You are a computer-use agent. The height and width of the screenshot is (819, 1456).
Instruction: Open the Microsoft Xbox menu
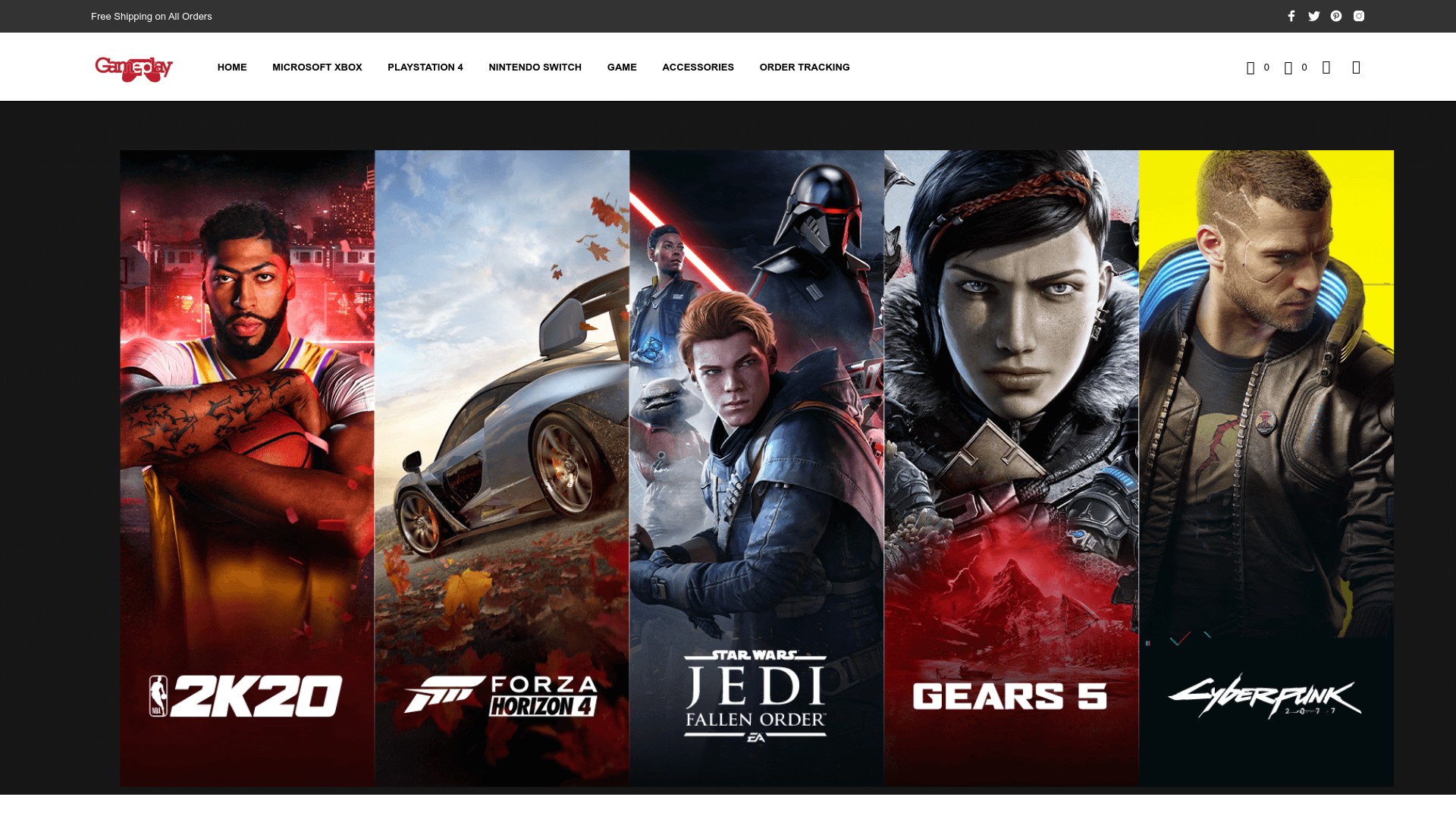coord(317,67)
